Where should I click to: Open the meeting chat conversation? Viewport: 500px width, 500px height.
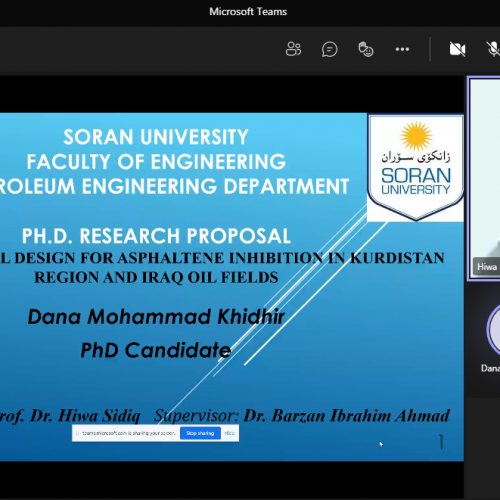[329, 50]
